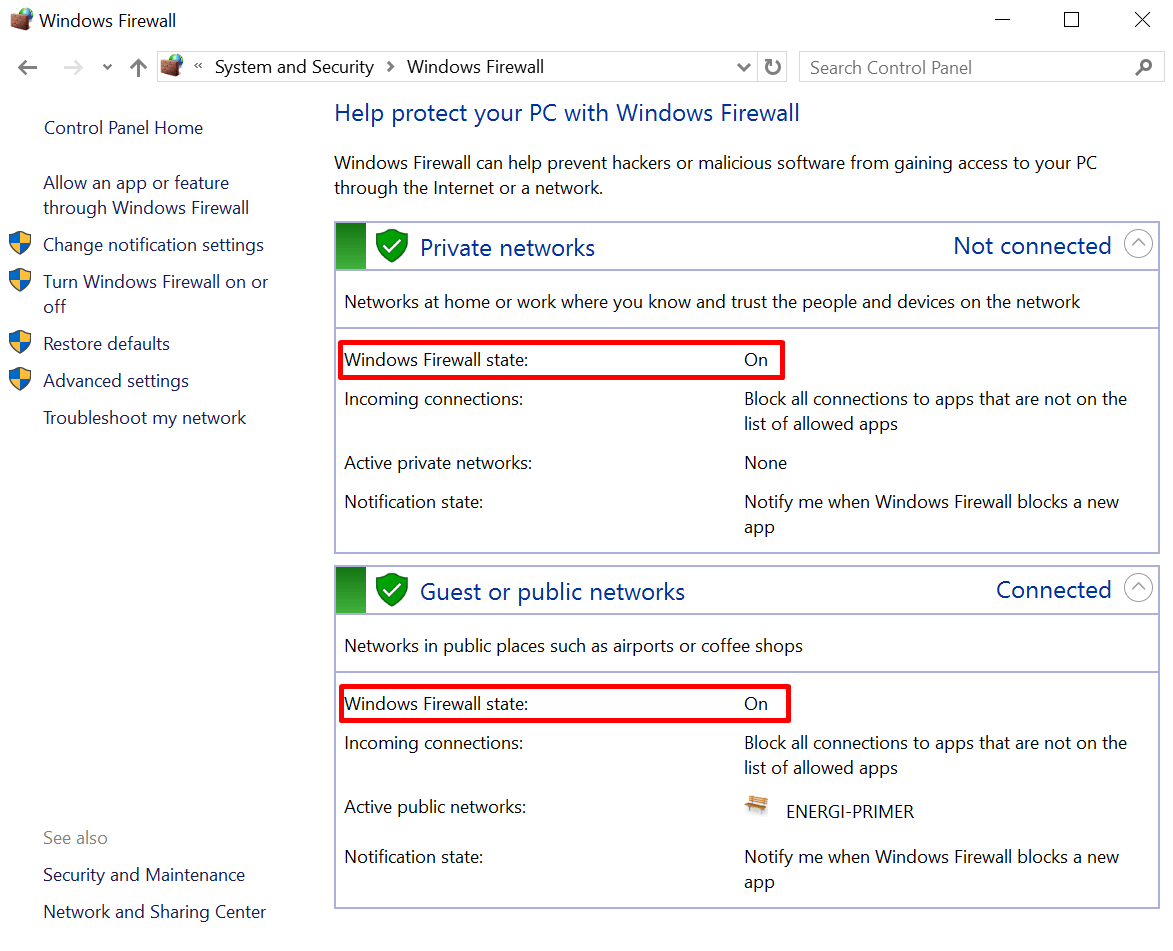This screenshot has width=1173, height=951.
Task: Open Control Panel Home
Action: pos(123,128)
